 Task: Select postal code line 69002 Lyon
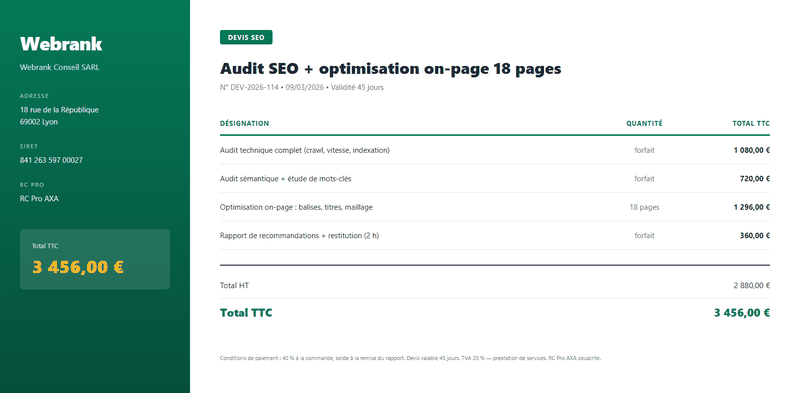pos(39,122)
